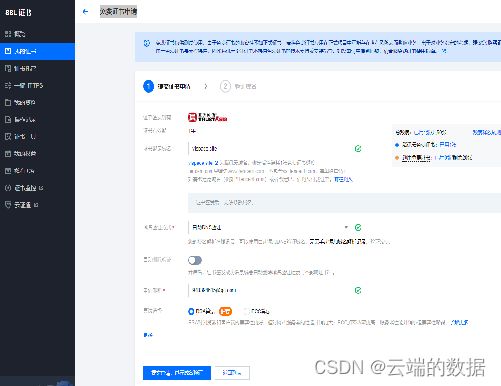Click green check icon beside email field
Image resolution: width=501 pixels, height=386 pixels.
click(x=358, y=290)
